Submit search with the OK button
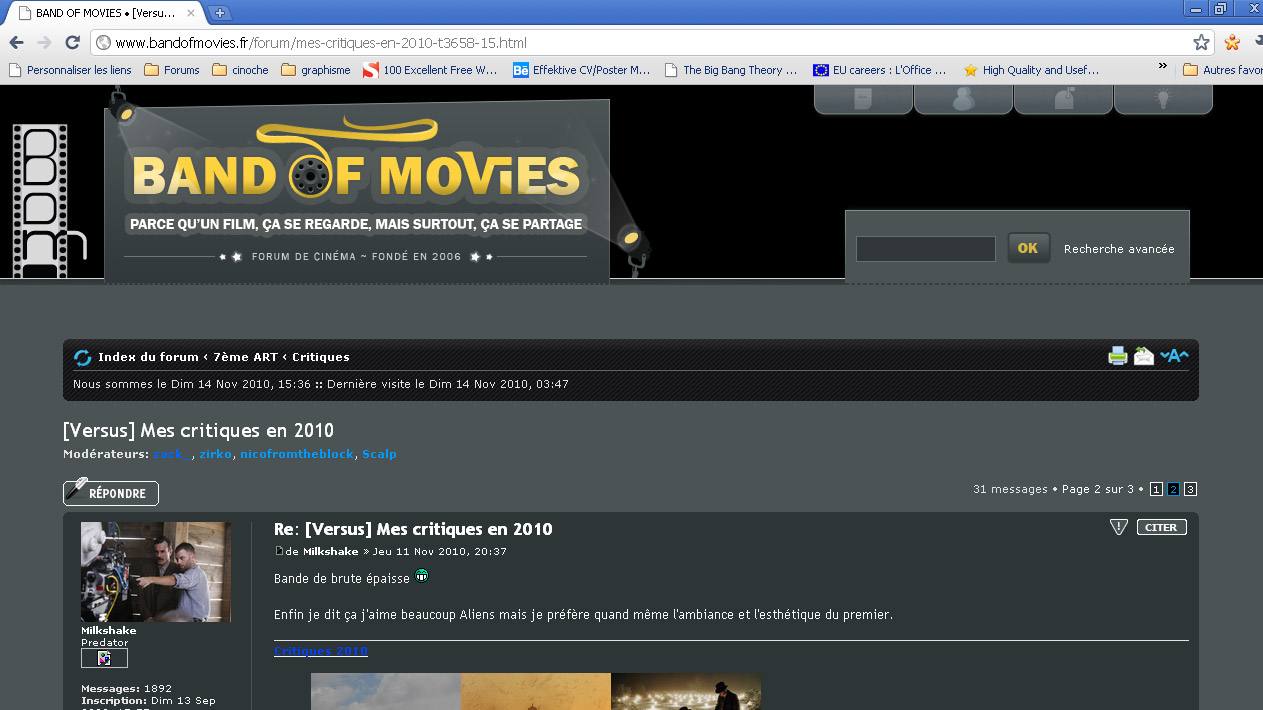Image resolution: width=1263 pixels, height=710 pixels. tap(1028, 248)
